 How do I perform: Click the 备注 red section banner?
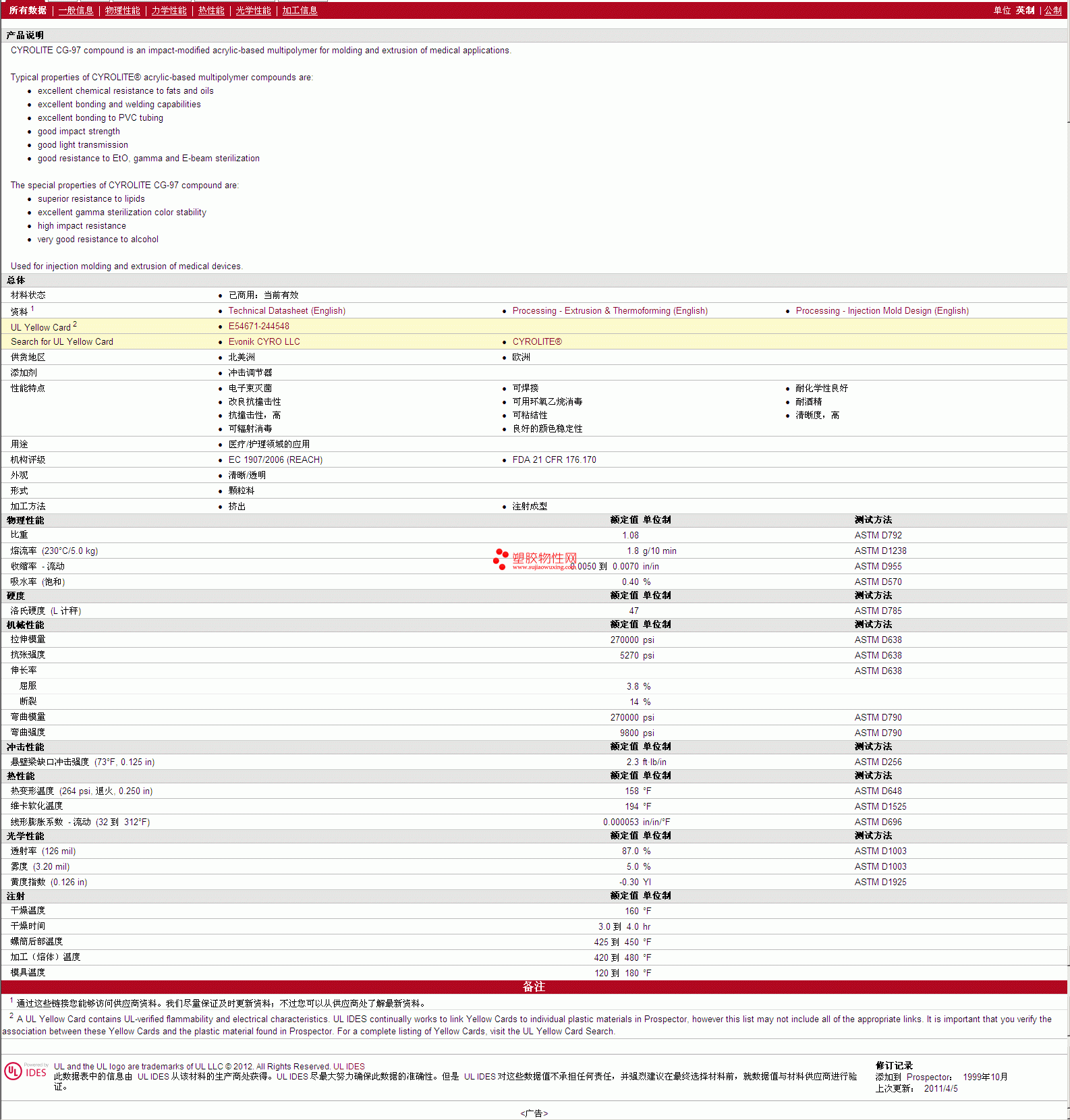(534, 987)
